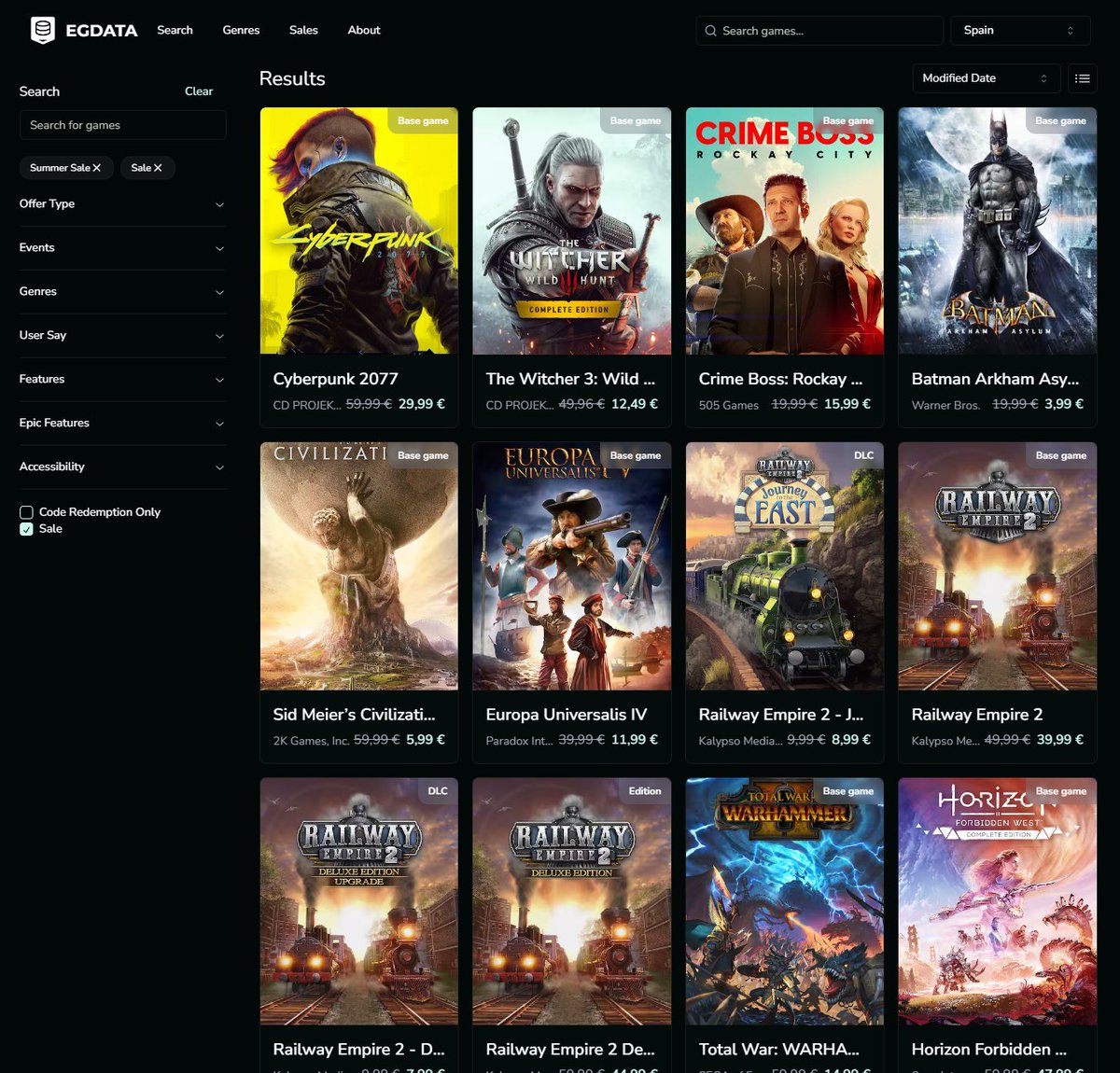The image size is (1120, 1073).
Task: Click Railway Empire 2 price 39,99 €
Action: pos(1060,739)
